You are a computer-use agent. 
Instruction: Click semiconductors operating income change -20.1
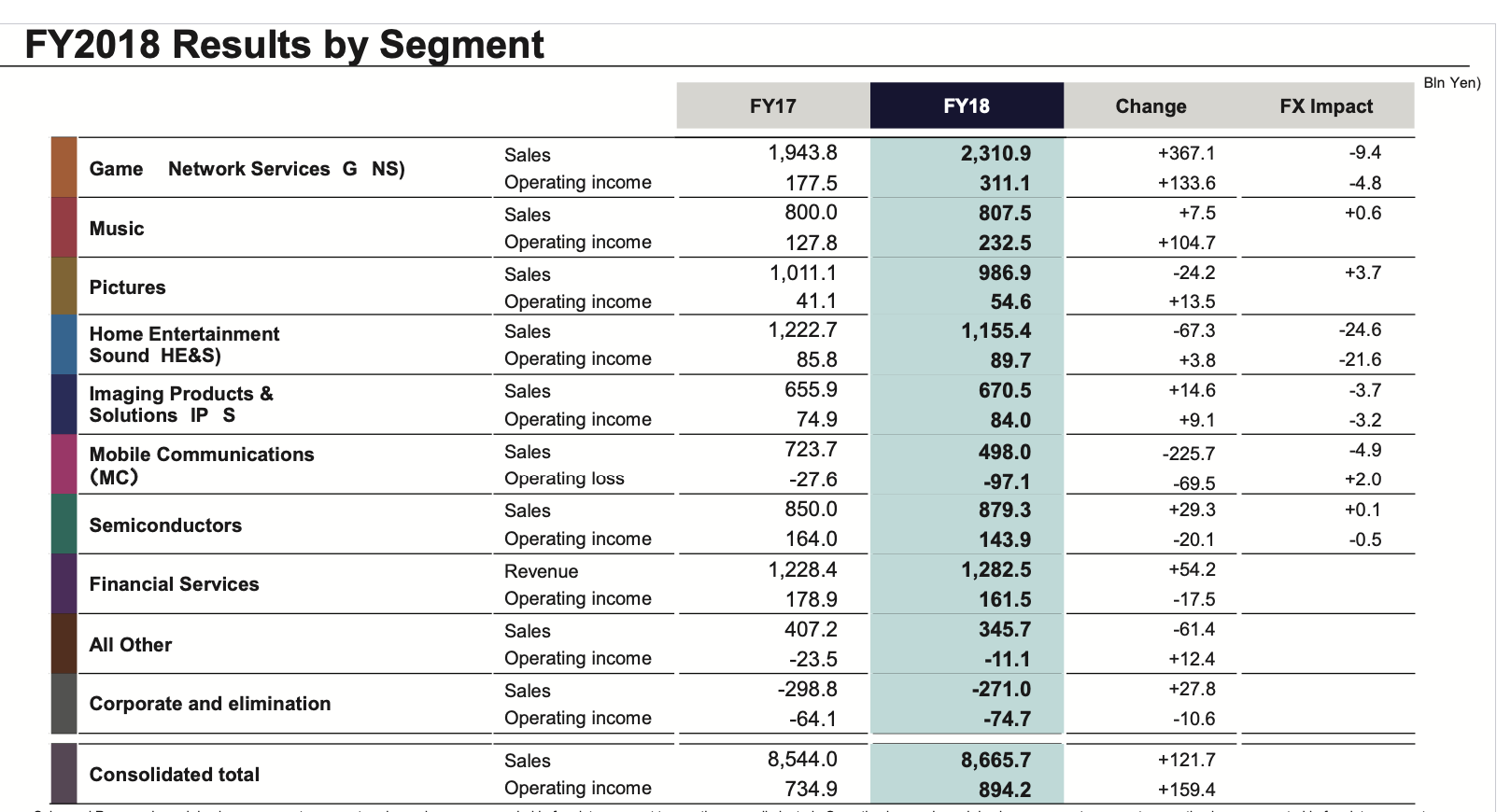point(1194,539)
